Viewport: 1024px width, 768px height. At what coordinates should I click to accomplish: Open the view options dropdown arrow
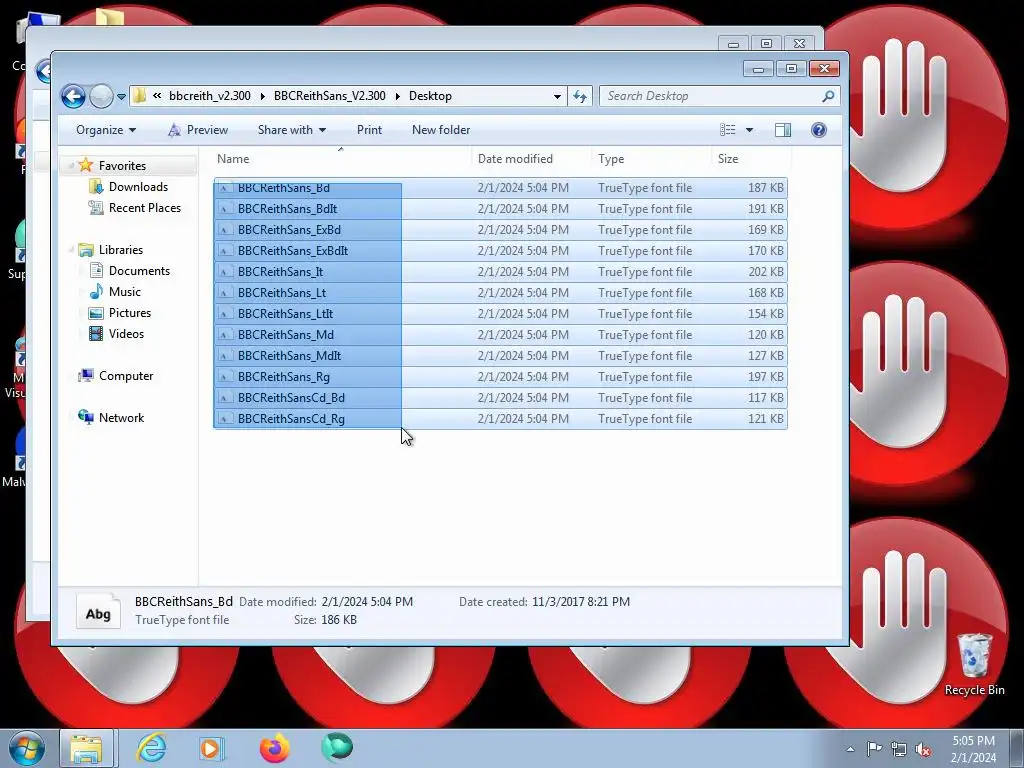[749, 130]
